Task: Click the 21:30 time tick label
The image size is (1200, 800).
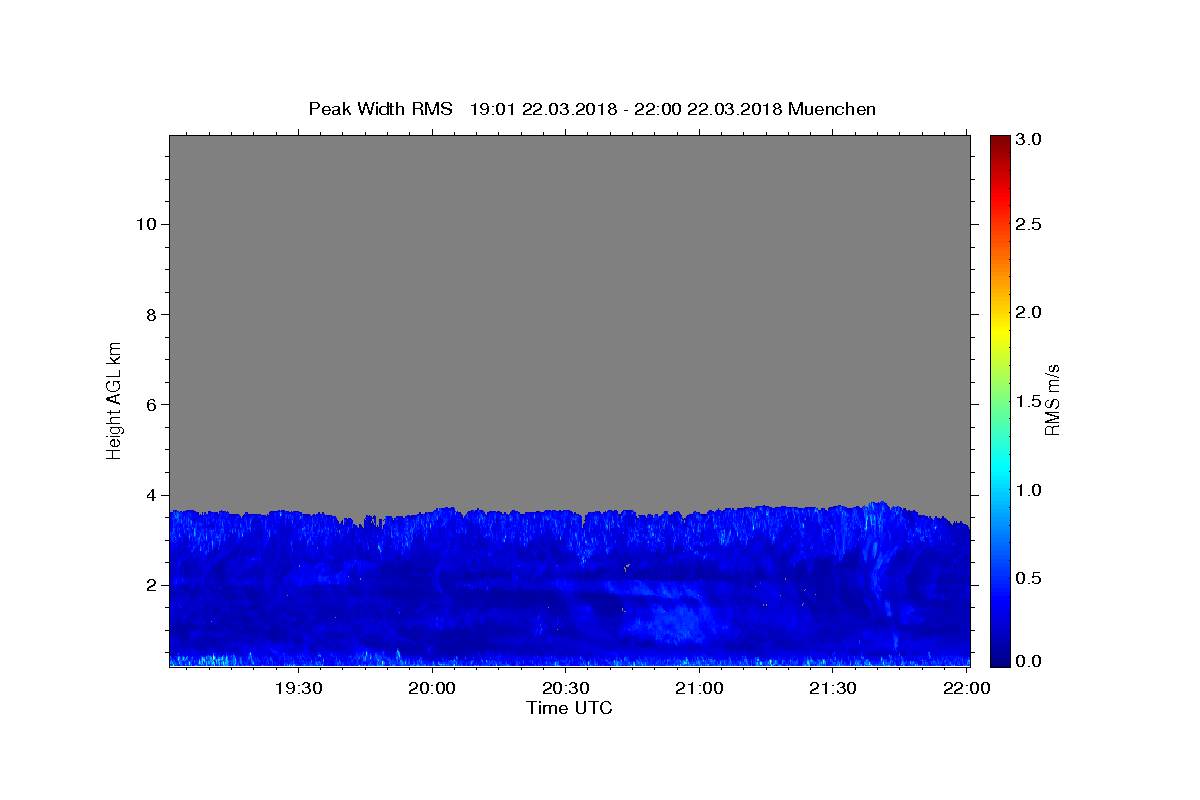Action: [x=832, y=688]
